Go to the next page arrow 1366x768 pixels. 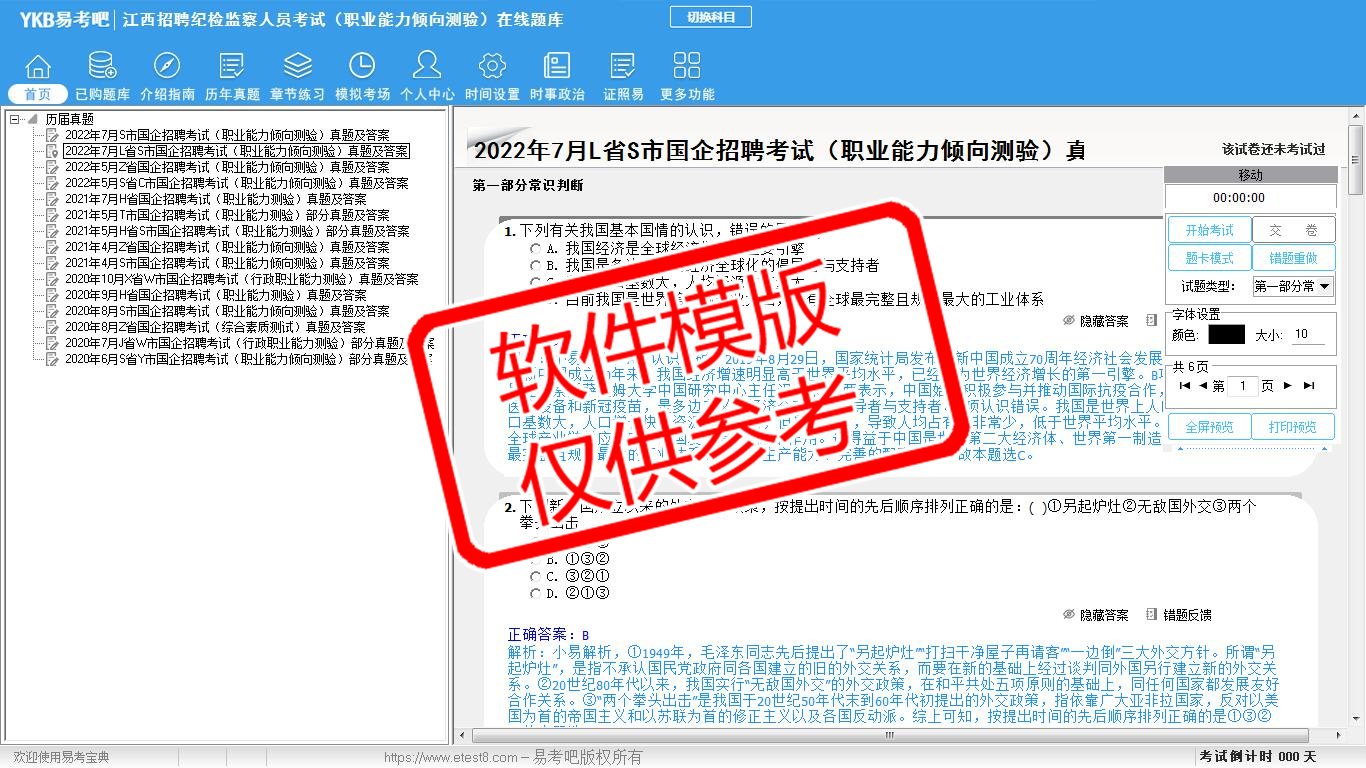[x=1288, y=386]
